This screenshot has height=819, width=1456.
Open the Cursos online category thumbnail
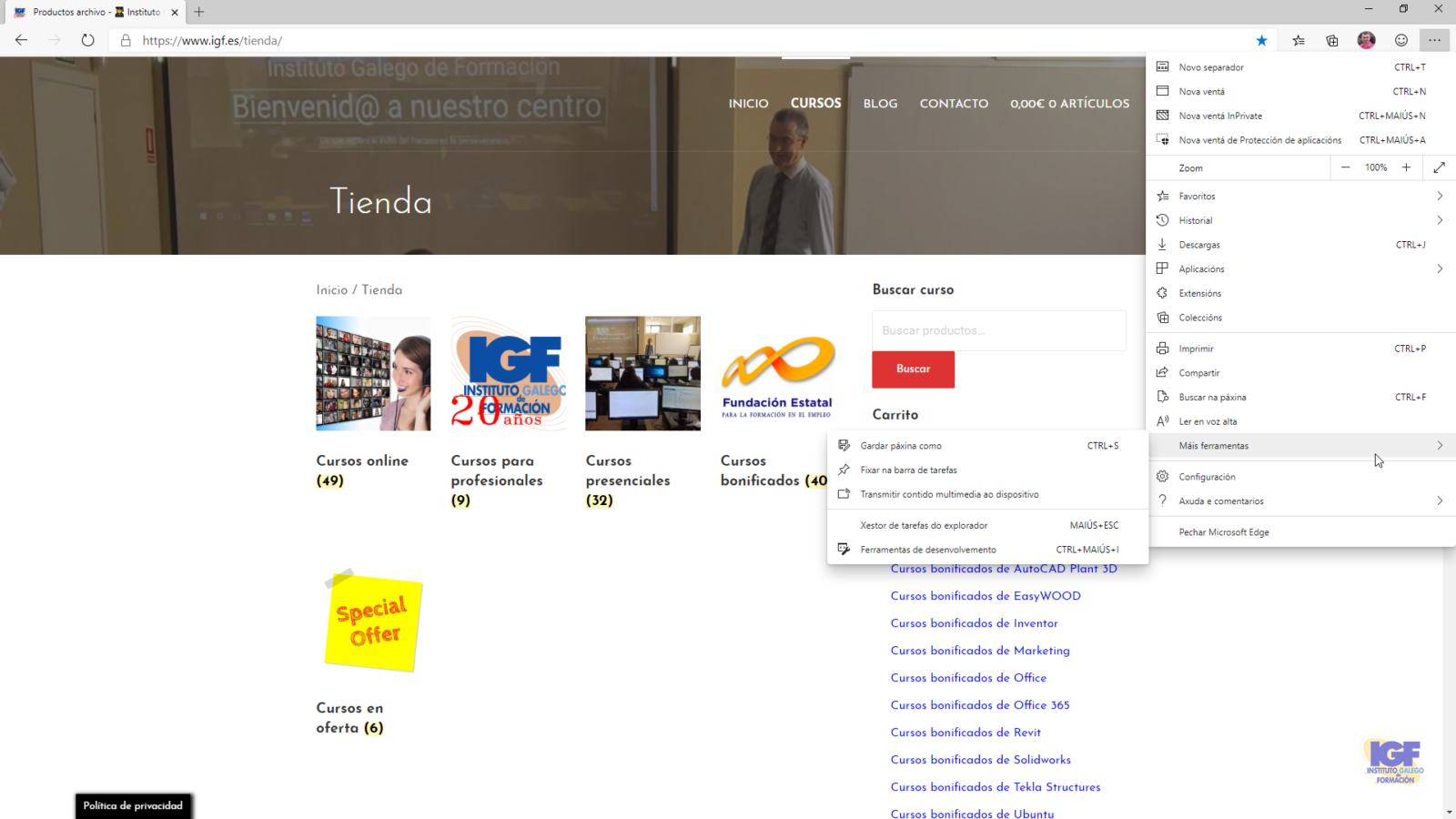coord(373,373)
